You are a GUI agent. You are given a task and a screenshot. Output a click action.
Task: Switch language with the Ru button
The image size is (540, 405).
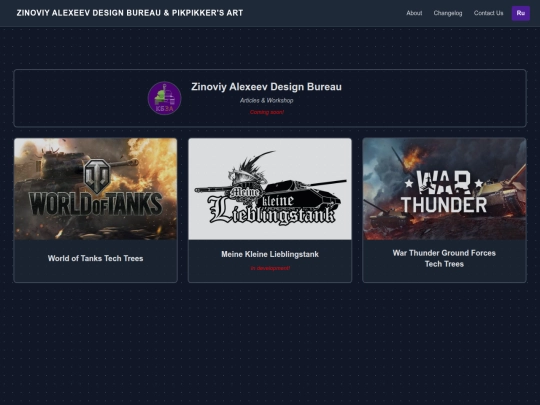click(521, 13)
